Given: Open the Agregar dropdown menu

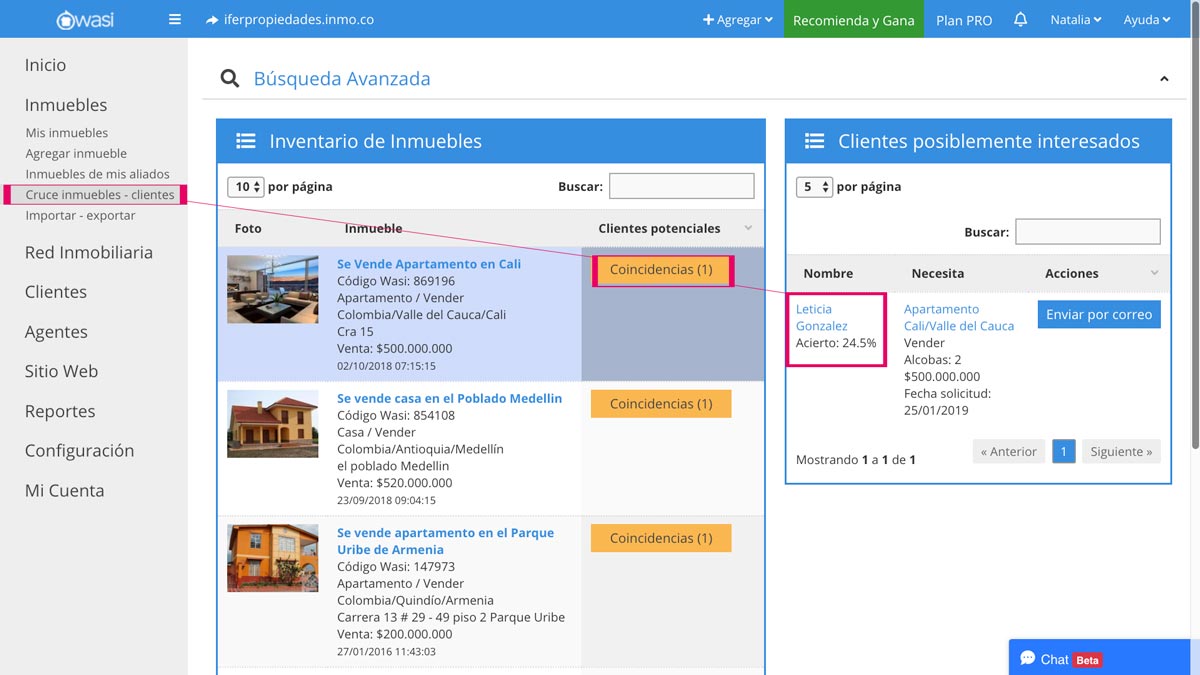Looking at the screenshot, I should (x=738, y=19).
